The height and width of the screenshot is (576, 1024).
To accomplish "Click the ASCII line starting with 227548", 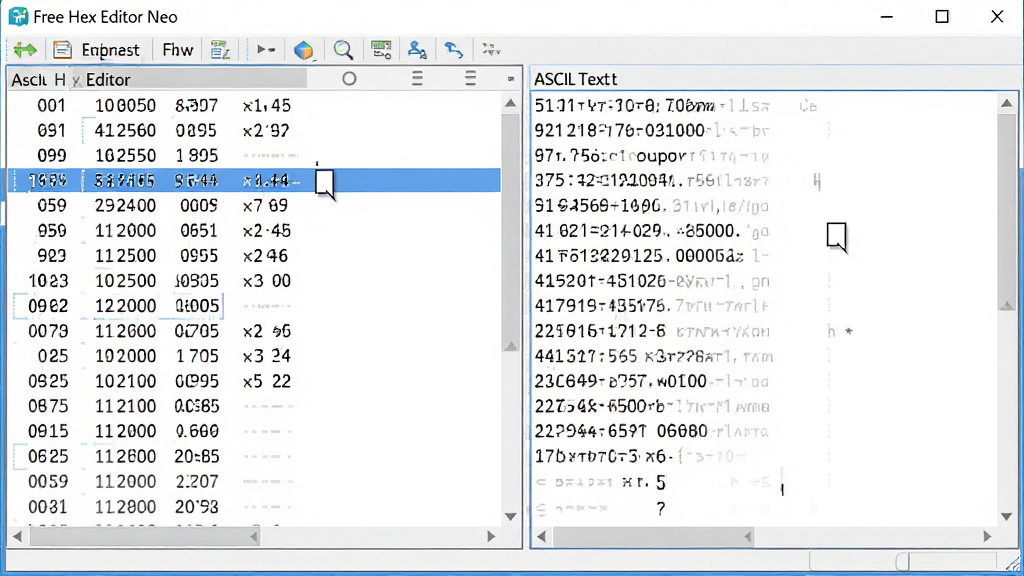I will point(652,406).
